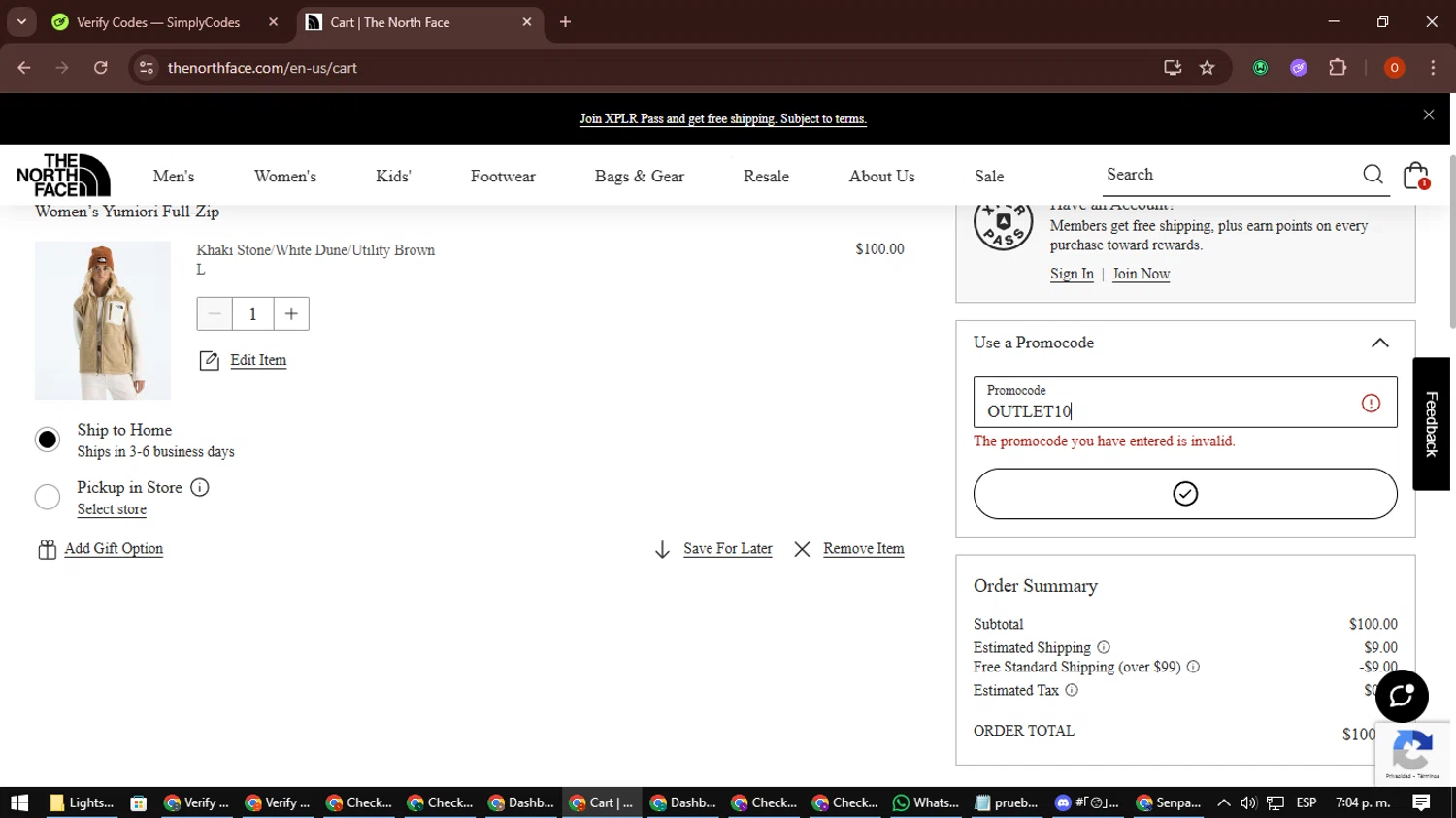The image size is (1456, 818).
Task: Open the Kids' menu
Action: pyautogui.click(x=393, y=176)
